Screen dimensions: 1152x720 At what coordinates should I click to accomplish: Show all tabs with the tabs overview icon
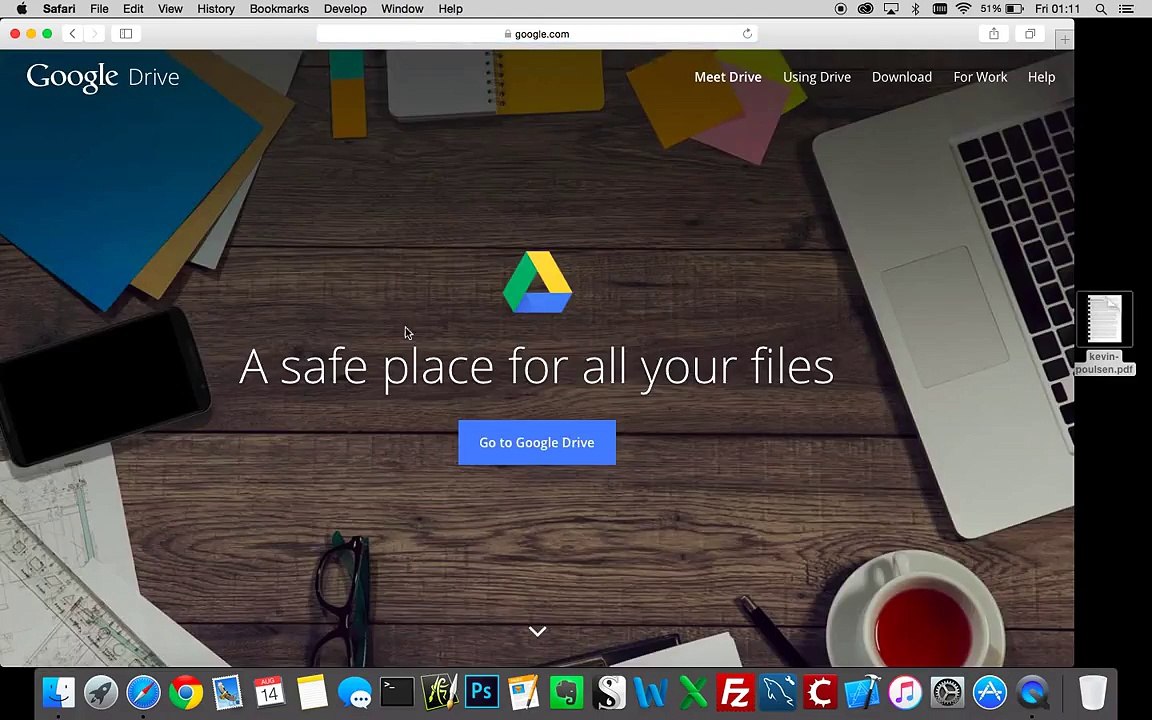click(x=1030, y=34)
